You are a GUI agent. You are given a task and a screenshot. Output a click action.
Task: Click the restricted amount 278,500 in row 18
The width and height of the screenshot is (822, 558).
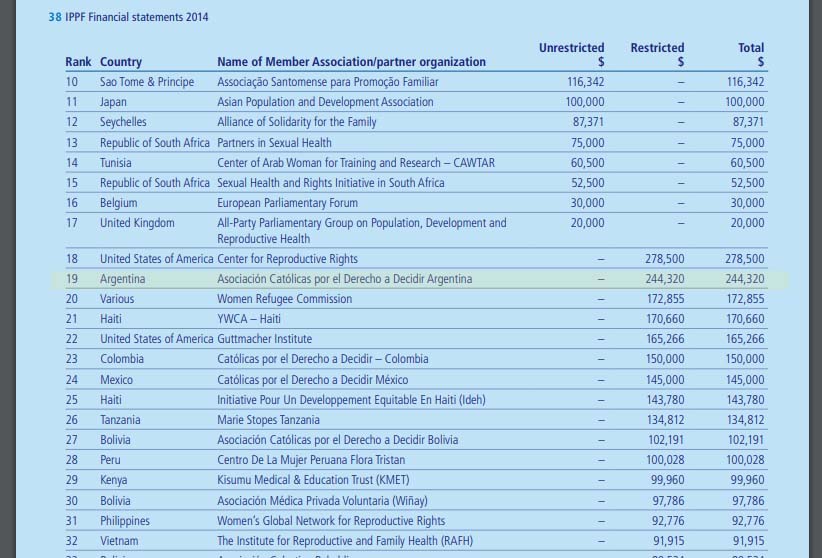point(665,259)
